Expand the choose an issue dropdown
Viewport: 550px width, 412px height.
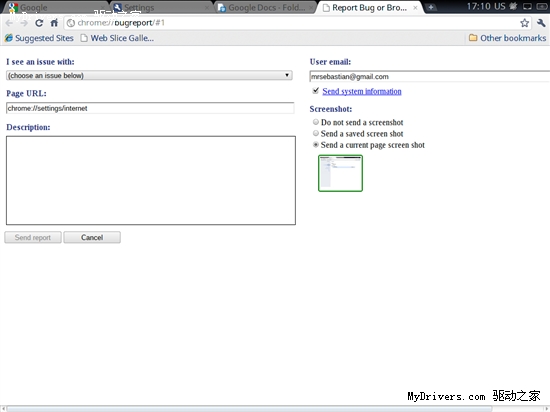[149, 75]
